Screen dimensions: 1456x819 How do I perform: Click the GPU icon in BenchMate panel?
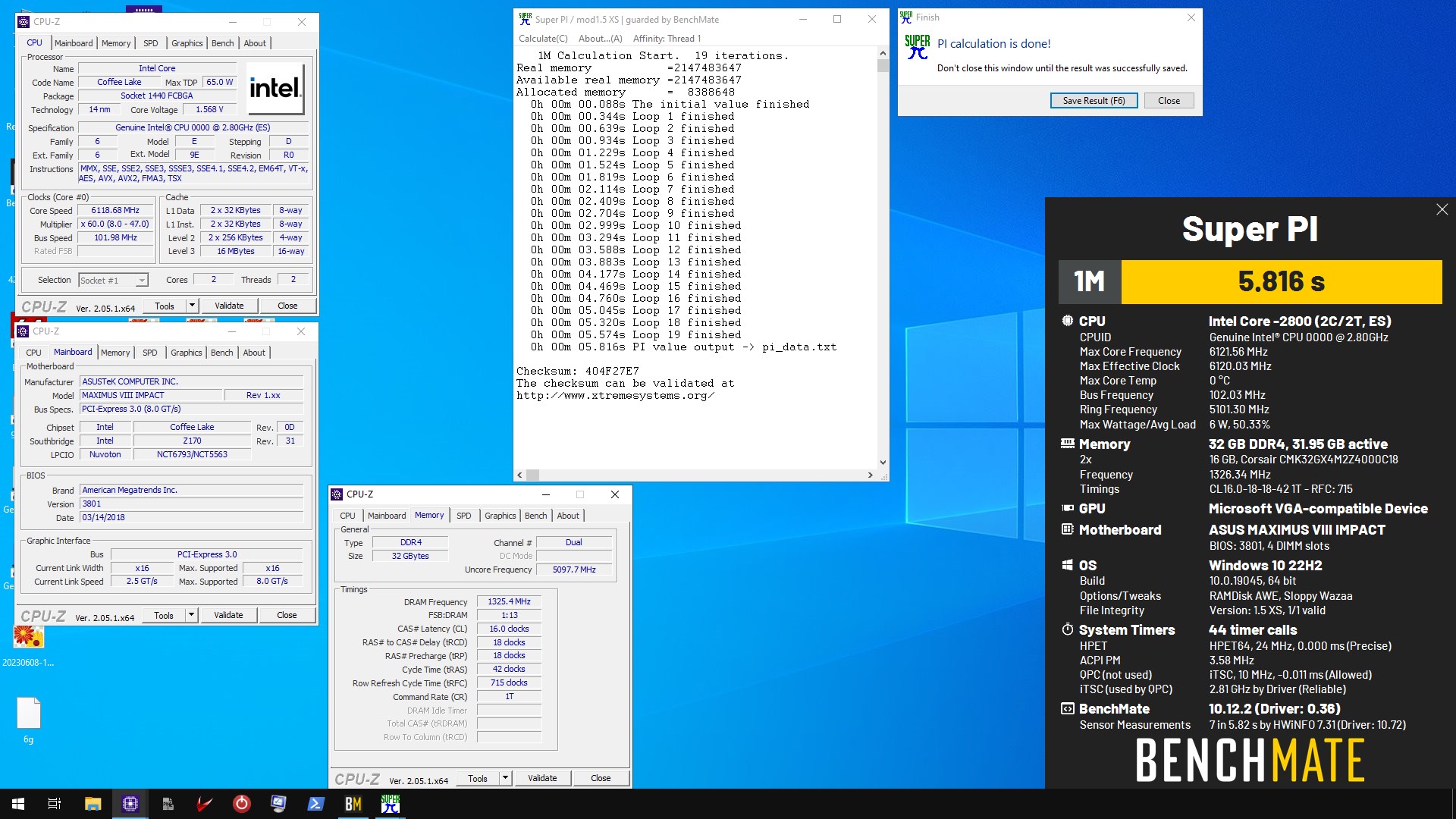tap(1067, 508)
